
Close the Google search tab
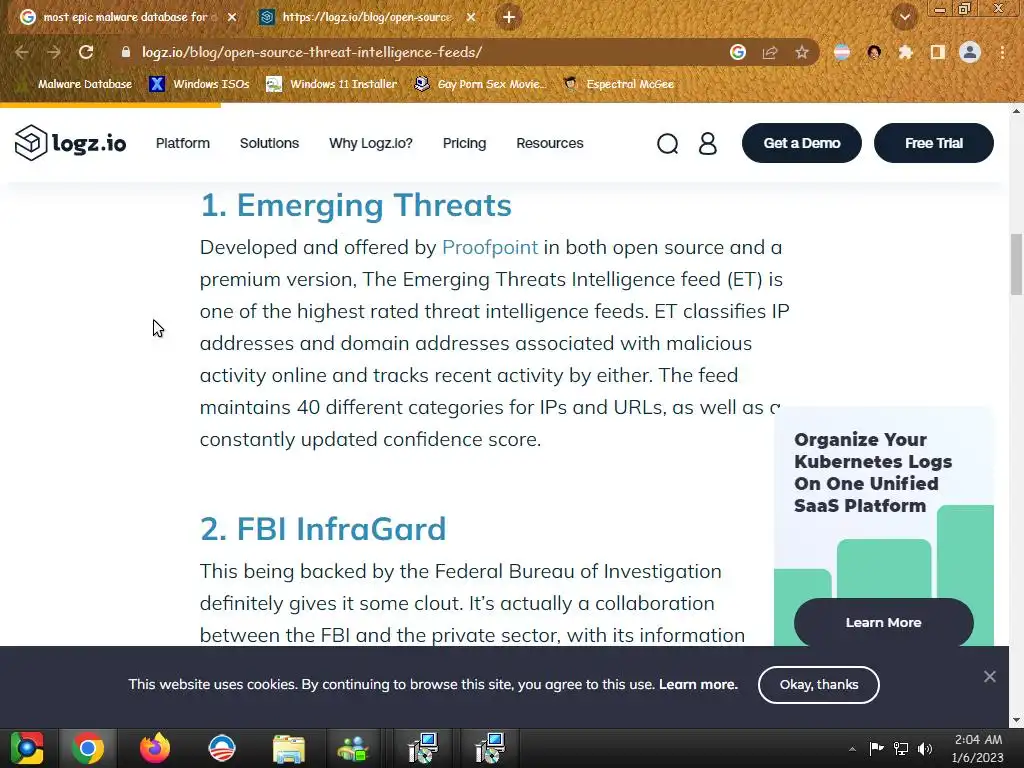pos(232,17)
